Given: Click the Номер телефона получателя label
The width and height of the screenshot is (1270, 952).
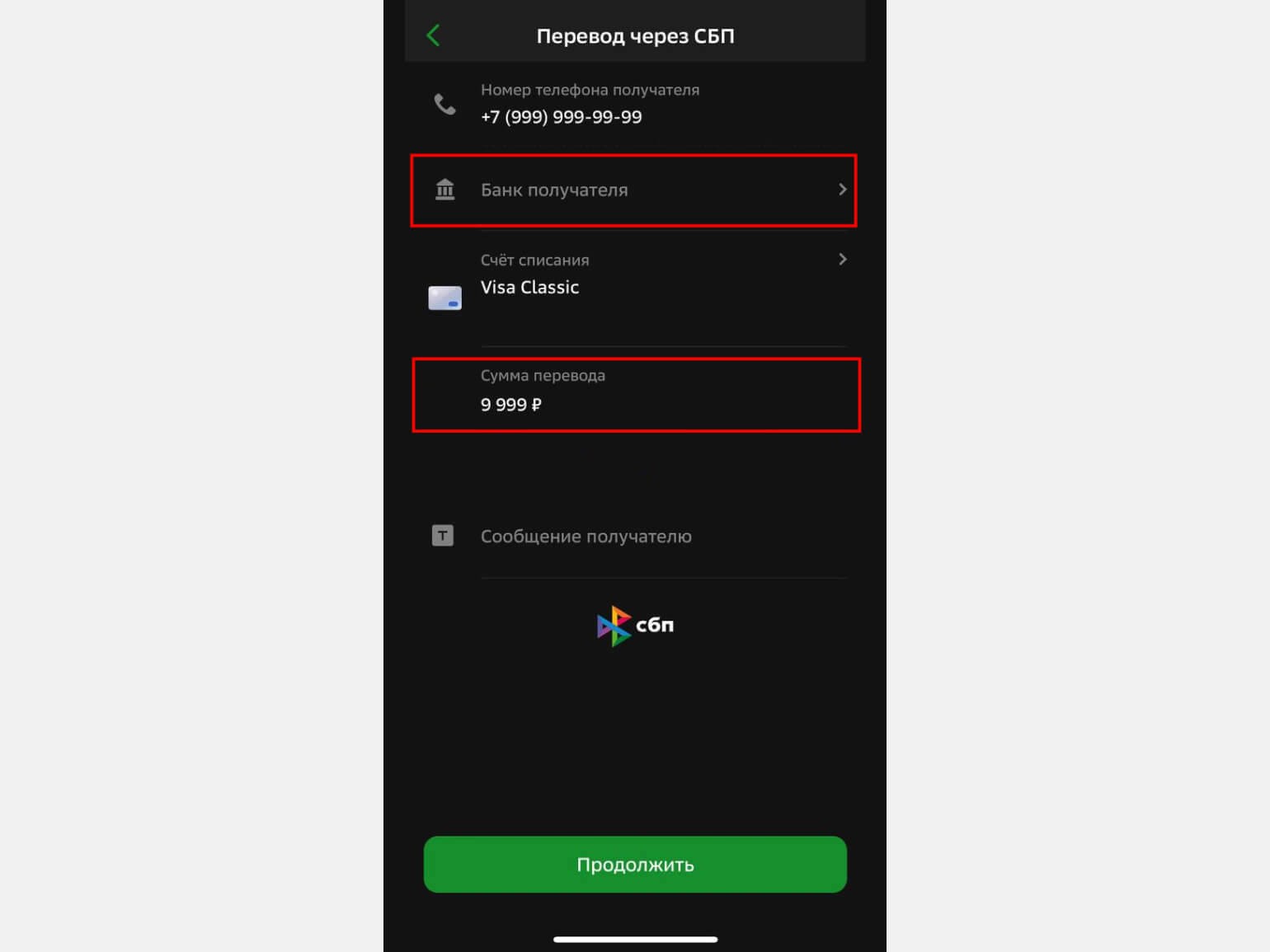Looking at the screenshot, I should [x=590, y=90].
